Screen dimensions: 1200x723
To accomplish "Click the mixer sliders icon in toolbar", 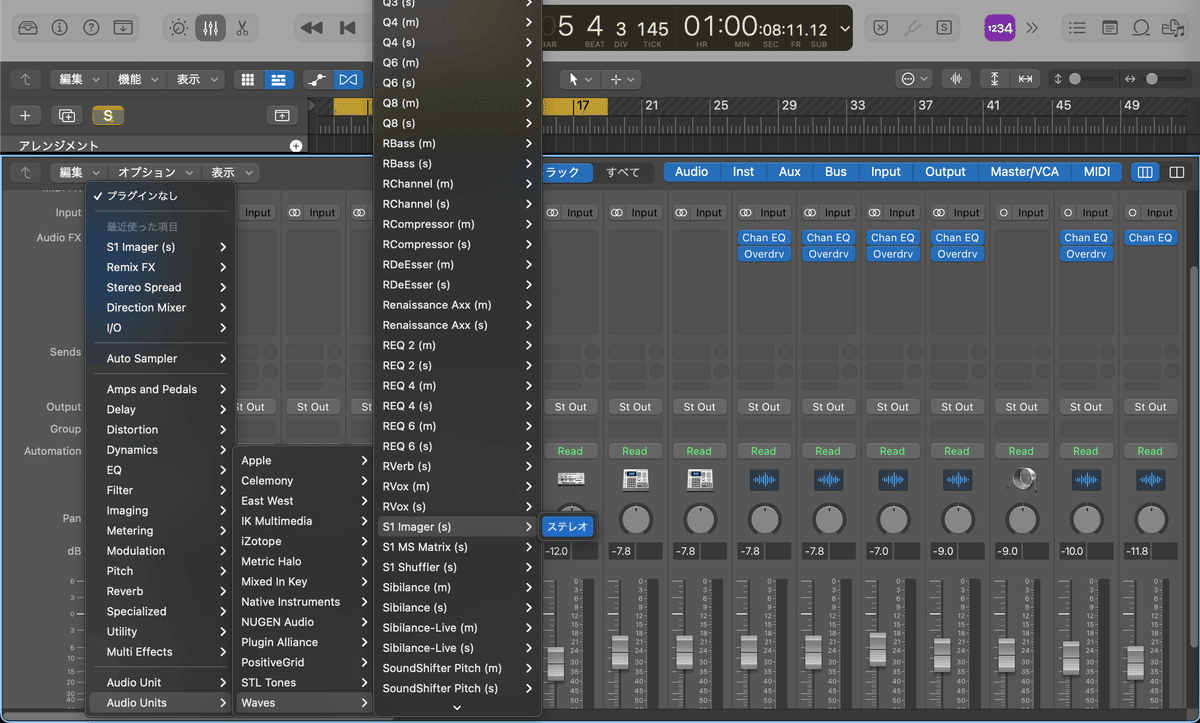I will click(211, 28).
